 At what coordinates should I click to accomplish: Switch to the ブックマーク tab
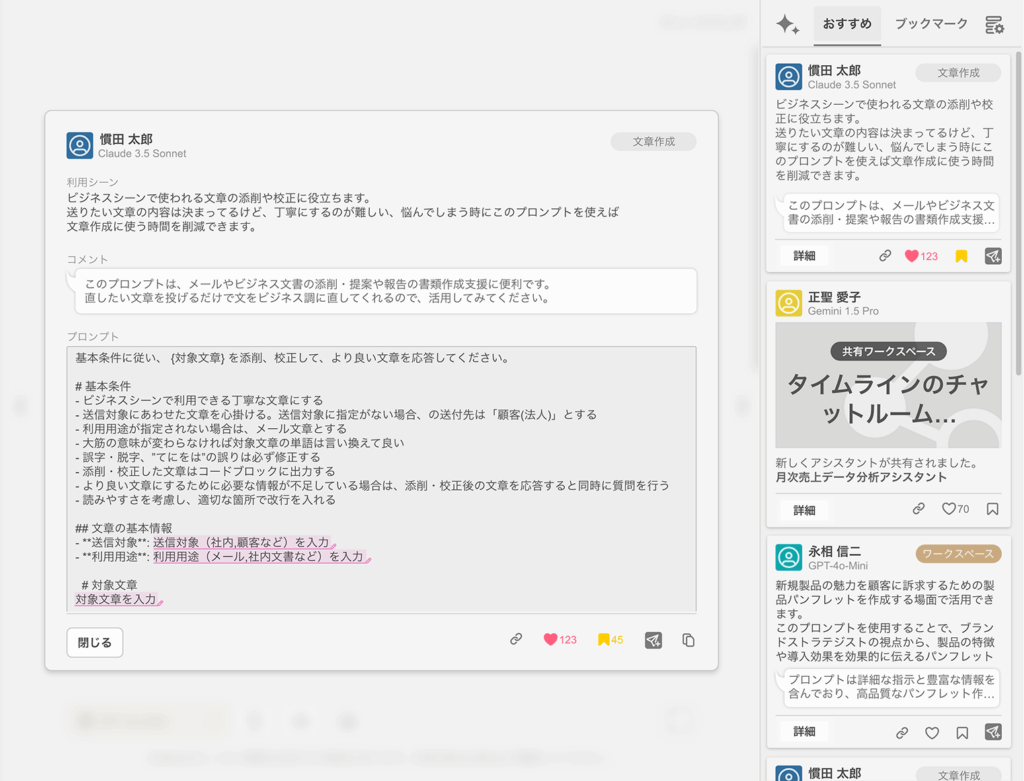click(x=930, y=24)
